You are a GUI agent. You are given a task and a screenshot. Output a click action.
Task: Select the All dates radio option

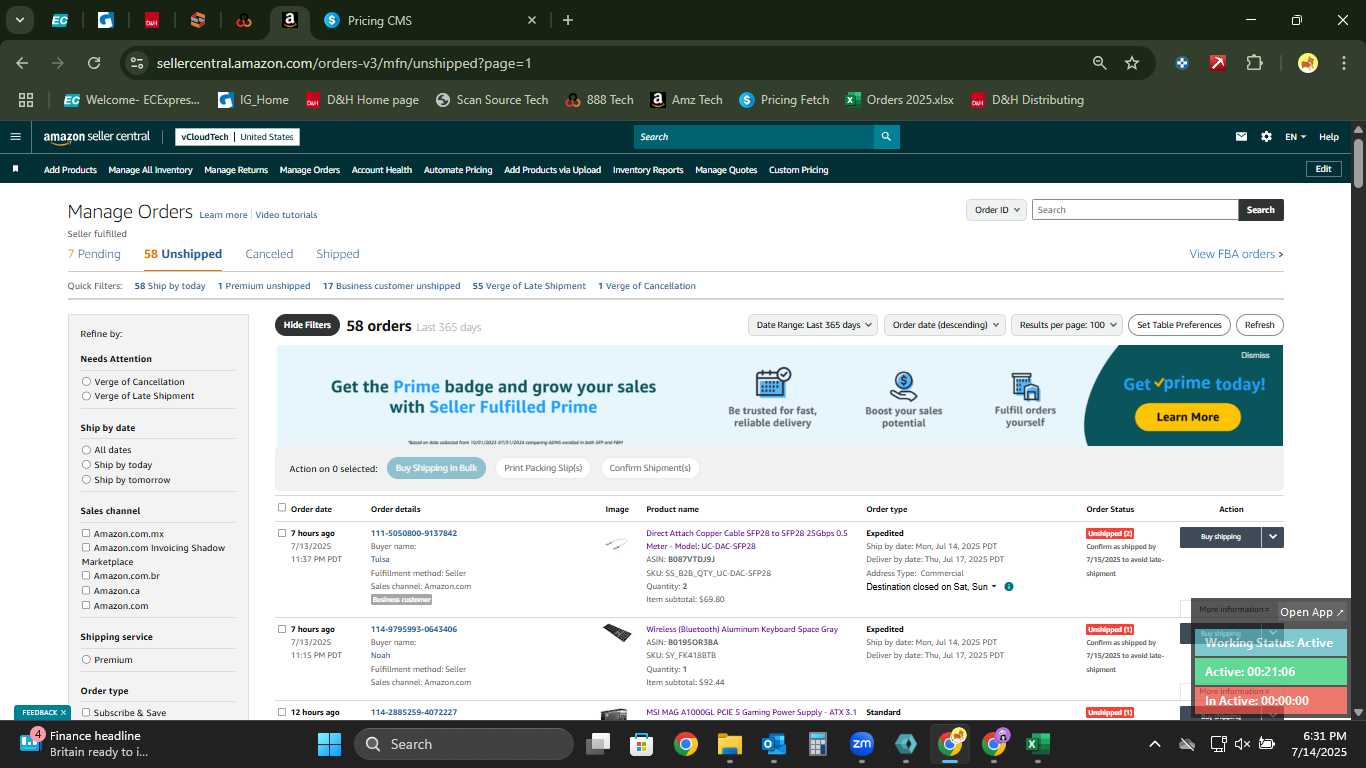tap(86, 450)
